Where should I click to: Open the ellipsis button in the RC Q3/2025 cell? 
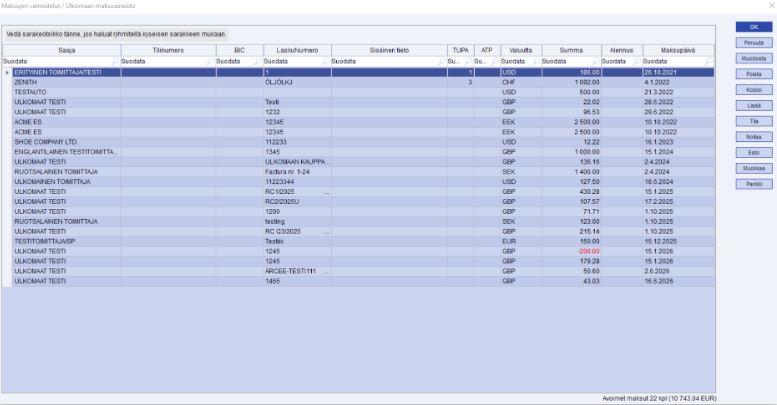(x=326, y=231)
